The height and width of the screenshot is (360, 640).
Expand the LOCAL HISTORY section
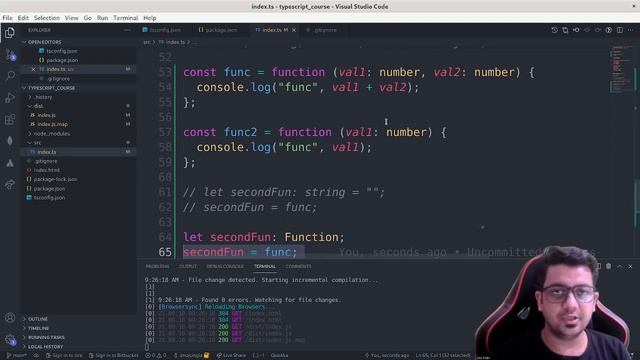pos(79,347)
